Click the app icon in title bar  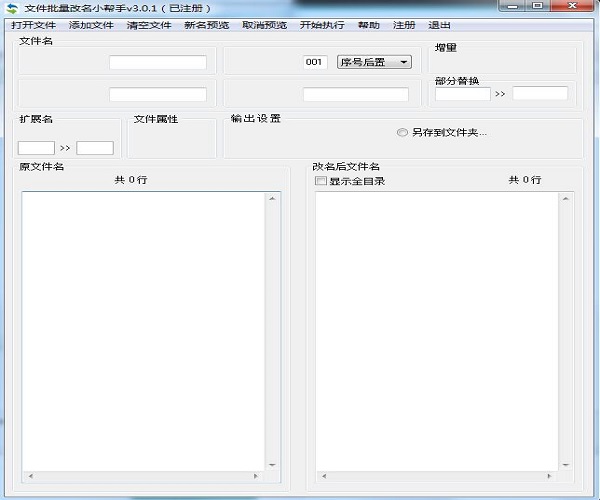click(12, 8)
